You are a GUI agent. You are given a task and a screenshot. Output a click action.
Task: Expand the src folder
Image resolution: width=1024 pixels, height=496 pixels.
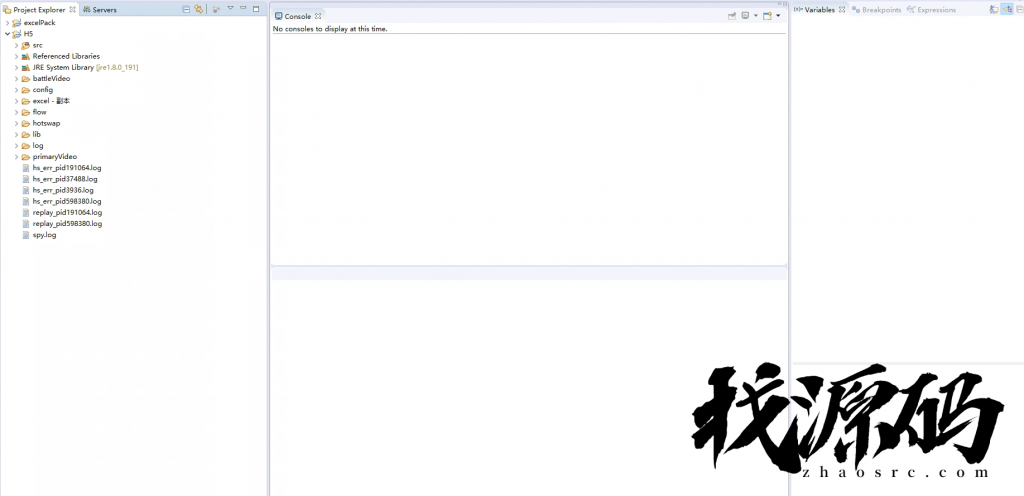point(16,45)
